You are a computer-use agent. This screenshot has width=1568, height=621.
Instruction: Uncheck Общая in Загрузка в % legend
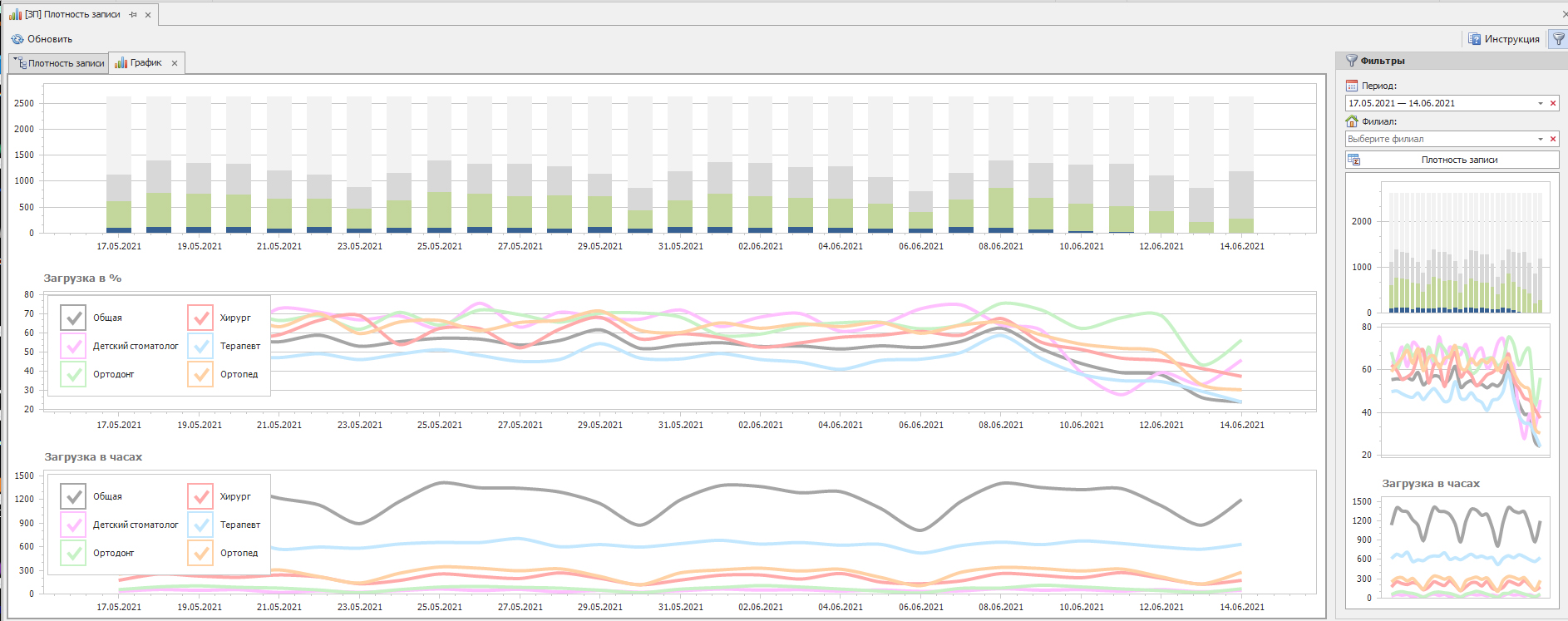[73, 318]
